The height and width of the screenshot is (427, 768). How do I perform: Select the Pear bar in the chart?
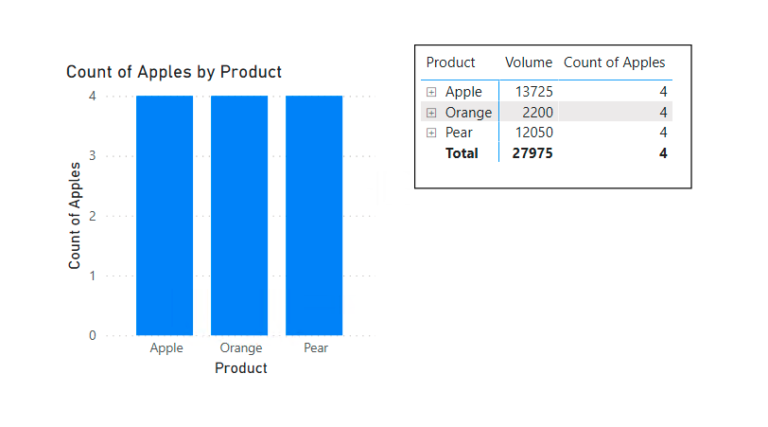coord(314,215)
